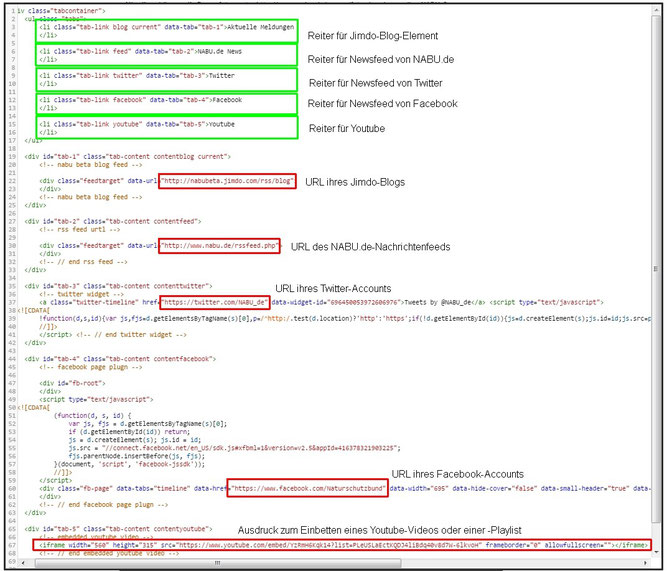Image resolution: width=667 pixels, height=571 pixels.
Task: Click the div id="tab-2" contentfeed line
Action: coord(113,221)
